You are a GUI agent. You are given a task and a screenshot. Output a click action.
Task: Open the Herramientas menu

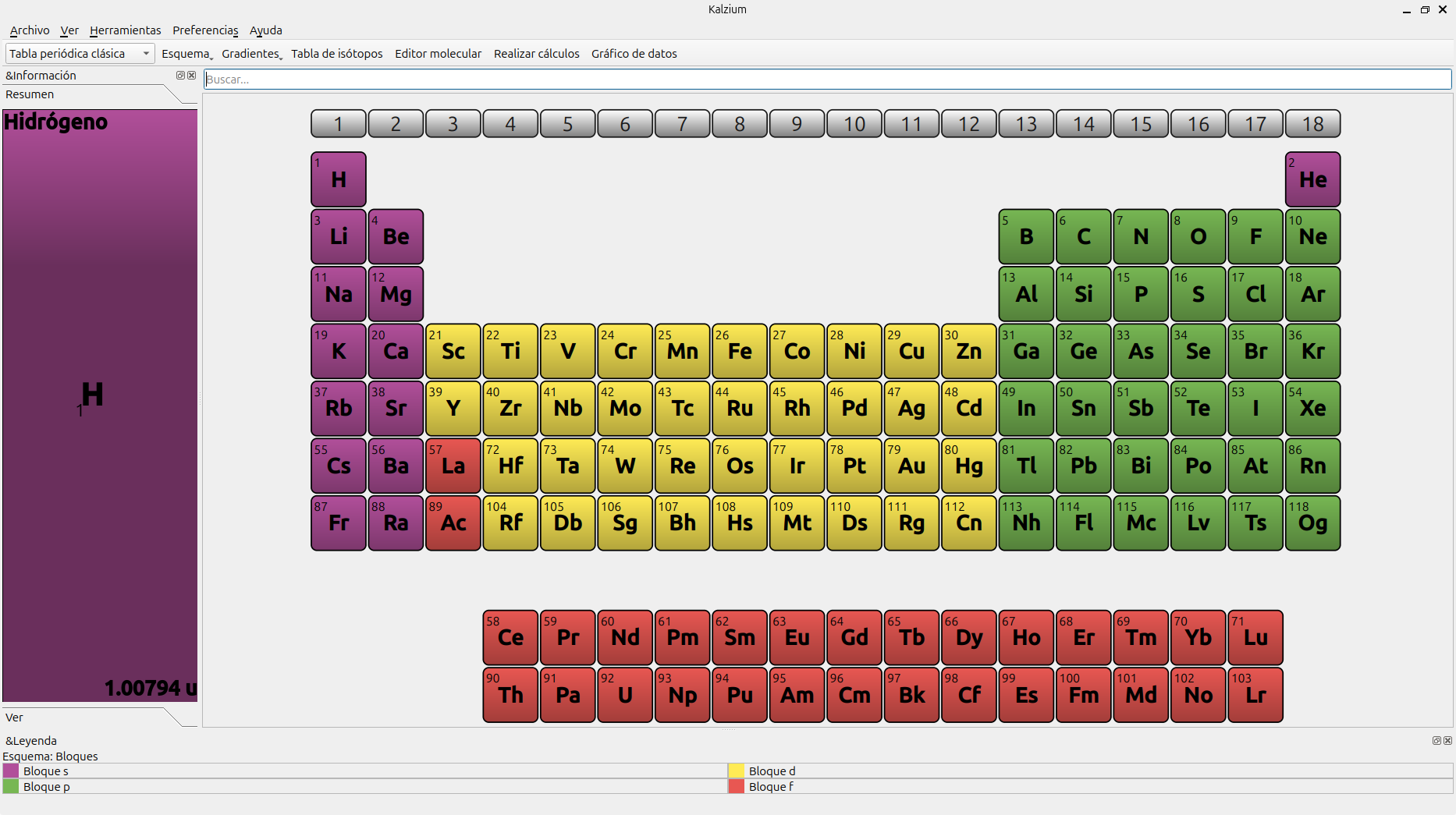[x=125, y=30]
